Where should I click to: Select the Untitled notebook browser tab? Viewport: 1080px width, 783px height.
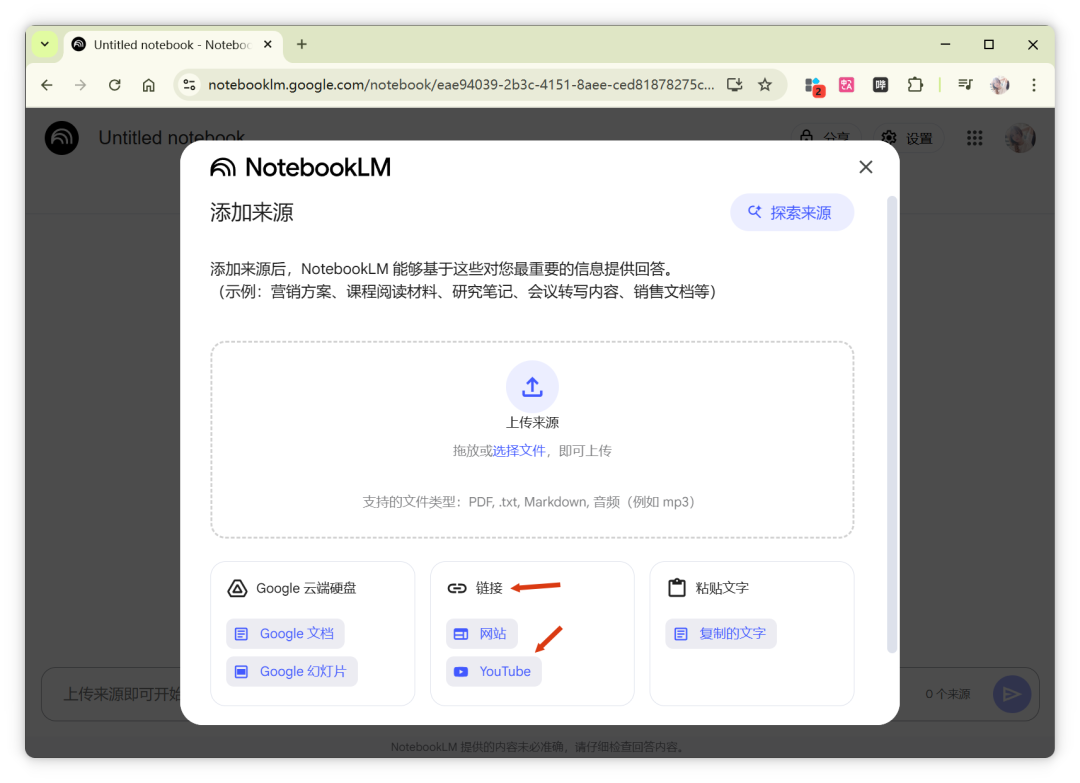(173, 45)
